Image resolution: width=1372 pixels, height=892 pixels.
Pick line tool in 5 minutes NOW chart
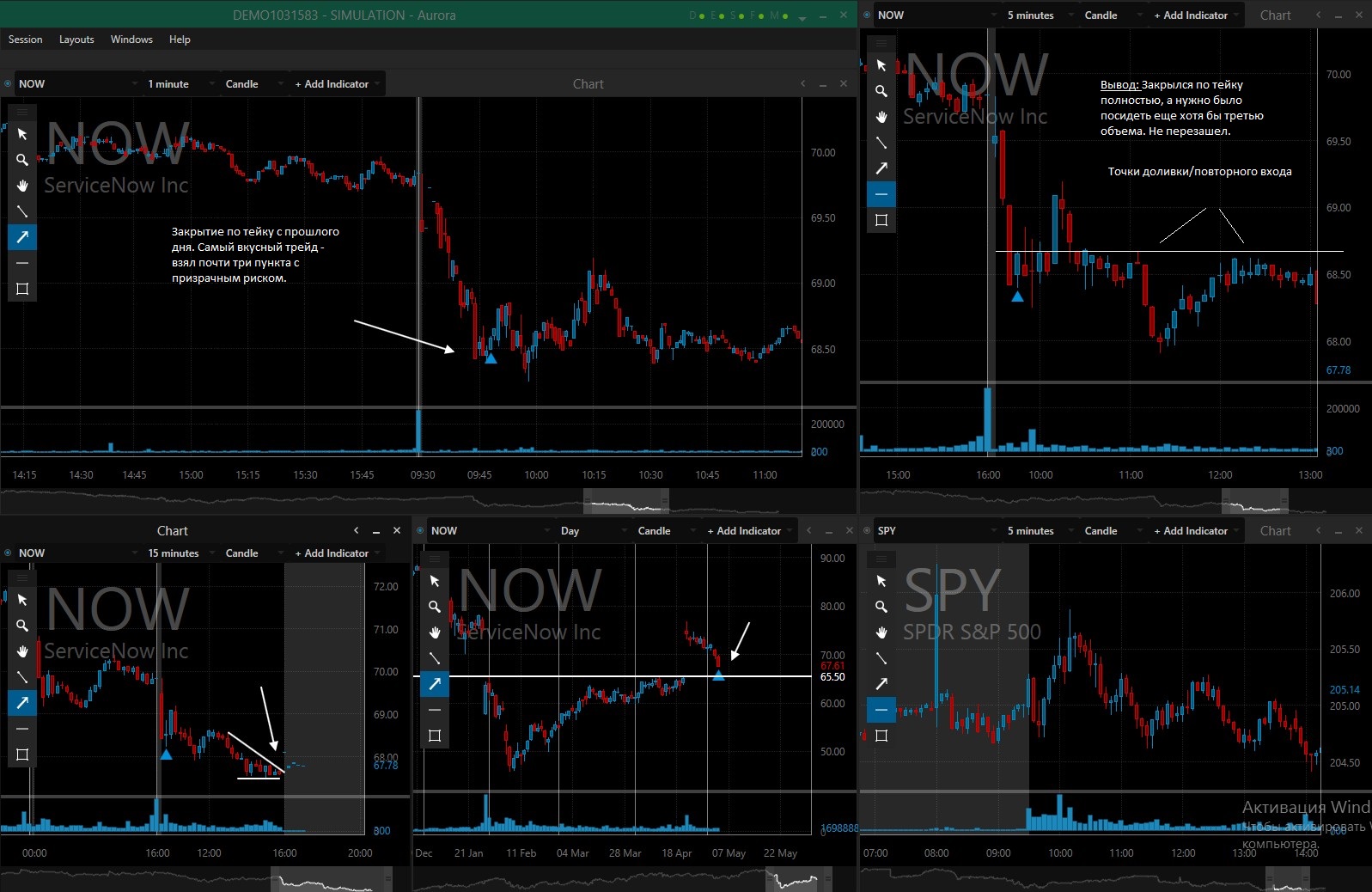pyautogui.click(x=881, y=143)
